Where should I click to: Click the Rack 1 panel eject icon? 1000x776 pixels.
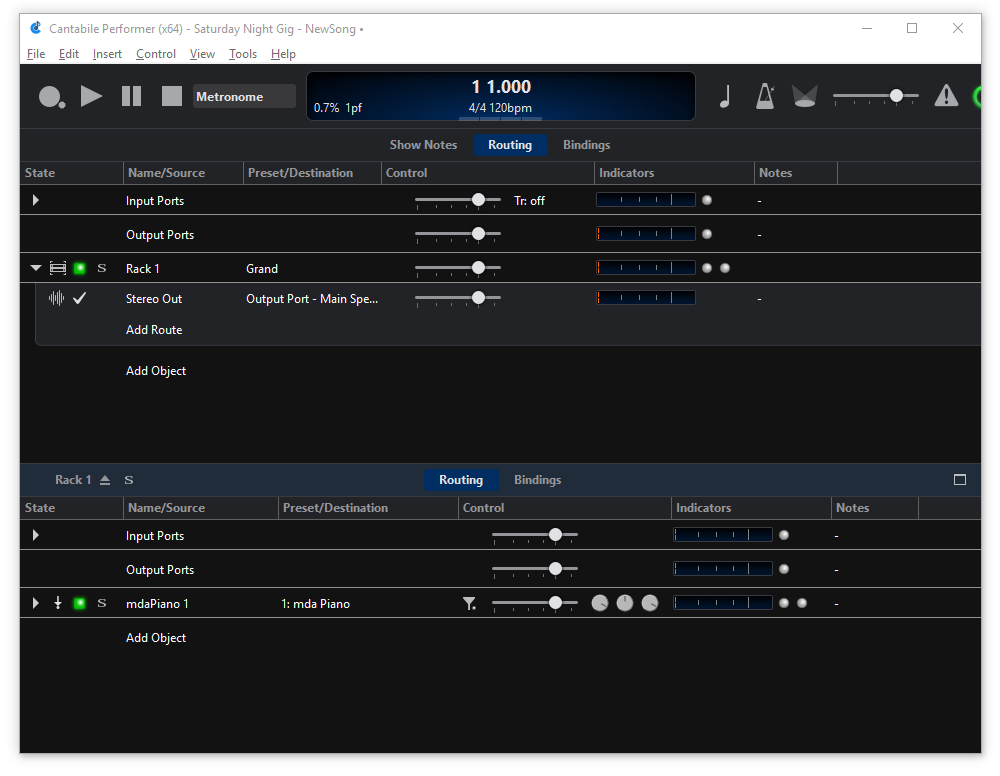pos(105,480)
